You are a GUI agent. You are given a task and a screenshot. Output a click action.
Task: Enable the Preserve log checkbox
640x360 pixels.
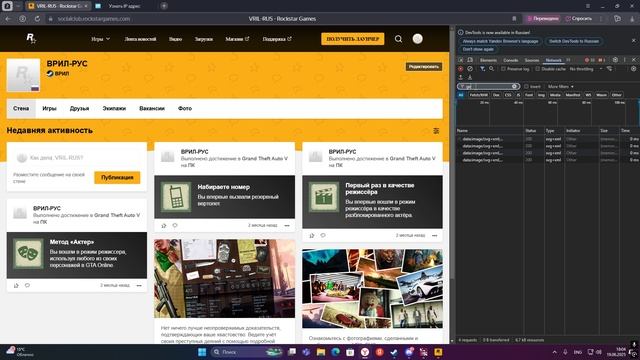[x=503, y=69]
